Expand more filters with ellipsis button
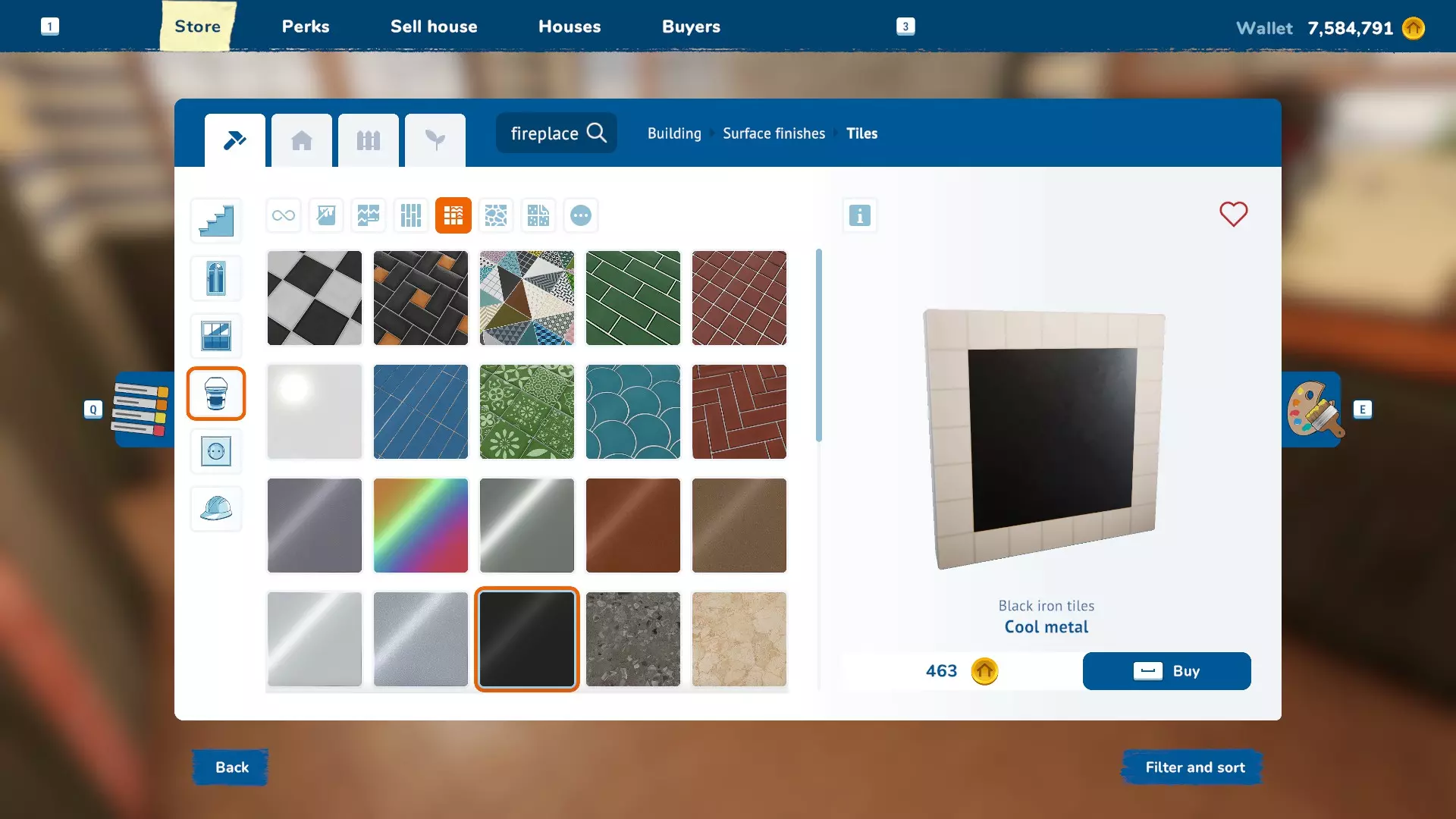This screenshot has width=1456, height=819. (581, 215)
